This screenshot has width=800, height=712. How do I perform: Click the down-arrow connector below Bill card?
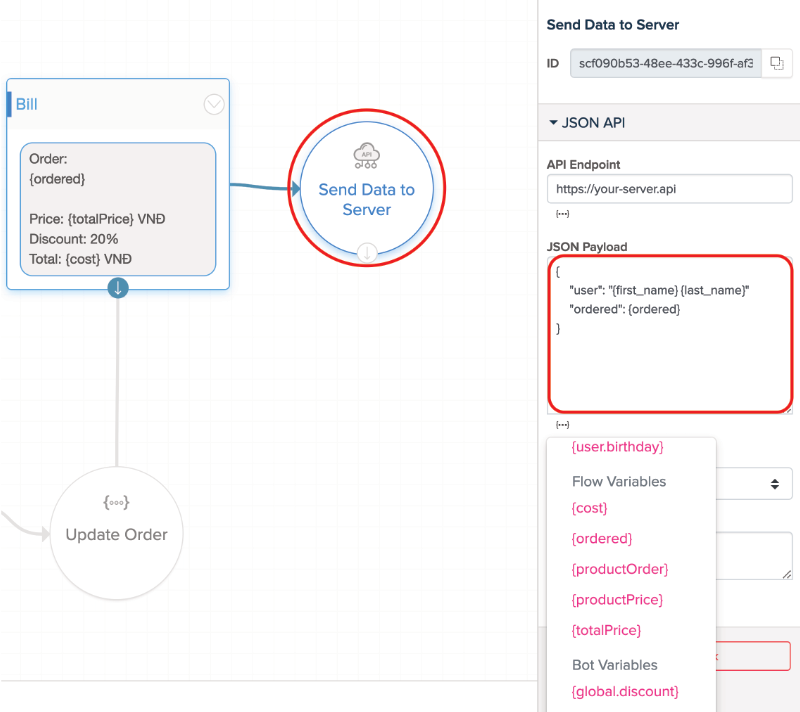tap(118, 288)
